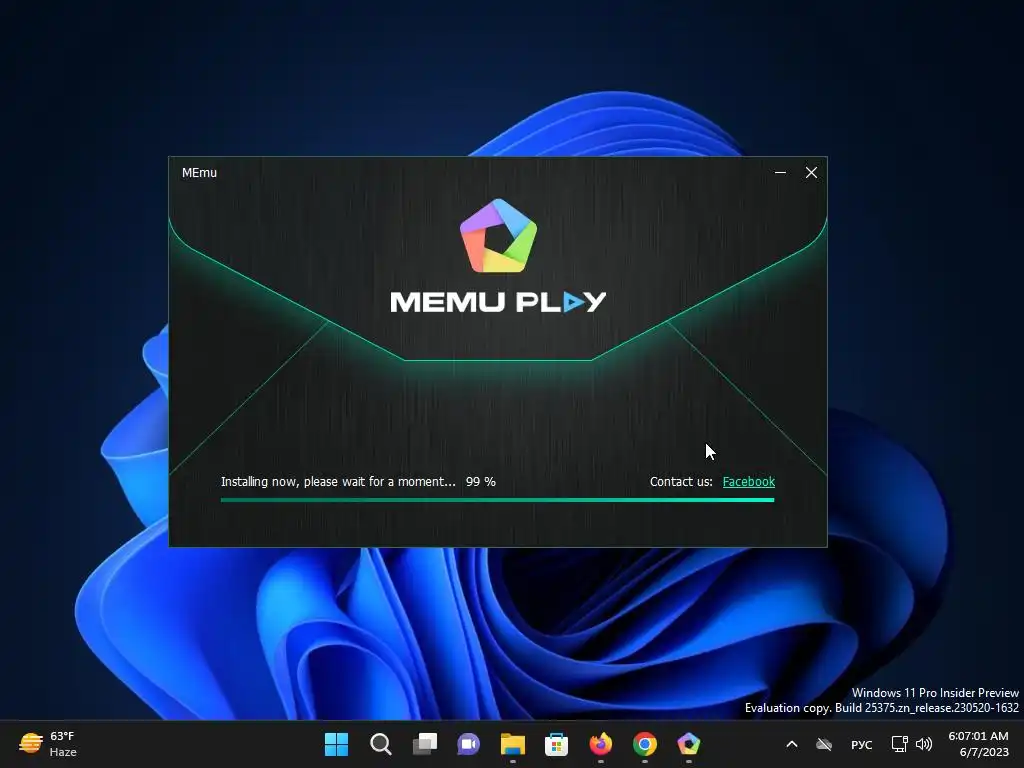Open taskbar Search
The width and height of the screenshot is (1024, 768).
point(381,744)
